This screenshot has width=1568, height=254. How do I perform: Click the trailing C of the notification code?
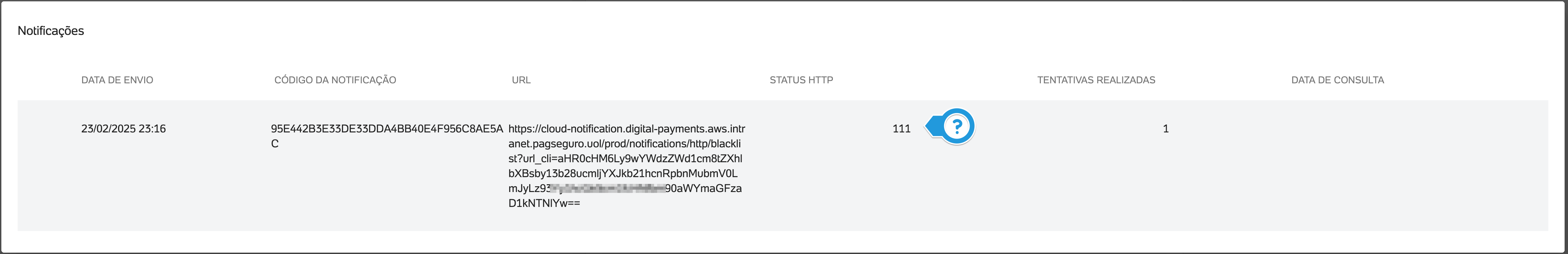click(274, 144)
